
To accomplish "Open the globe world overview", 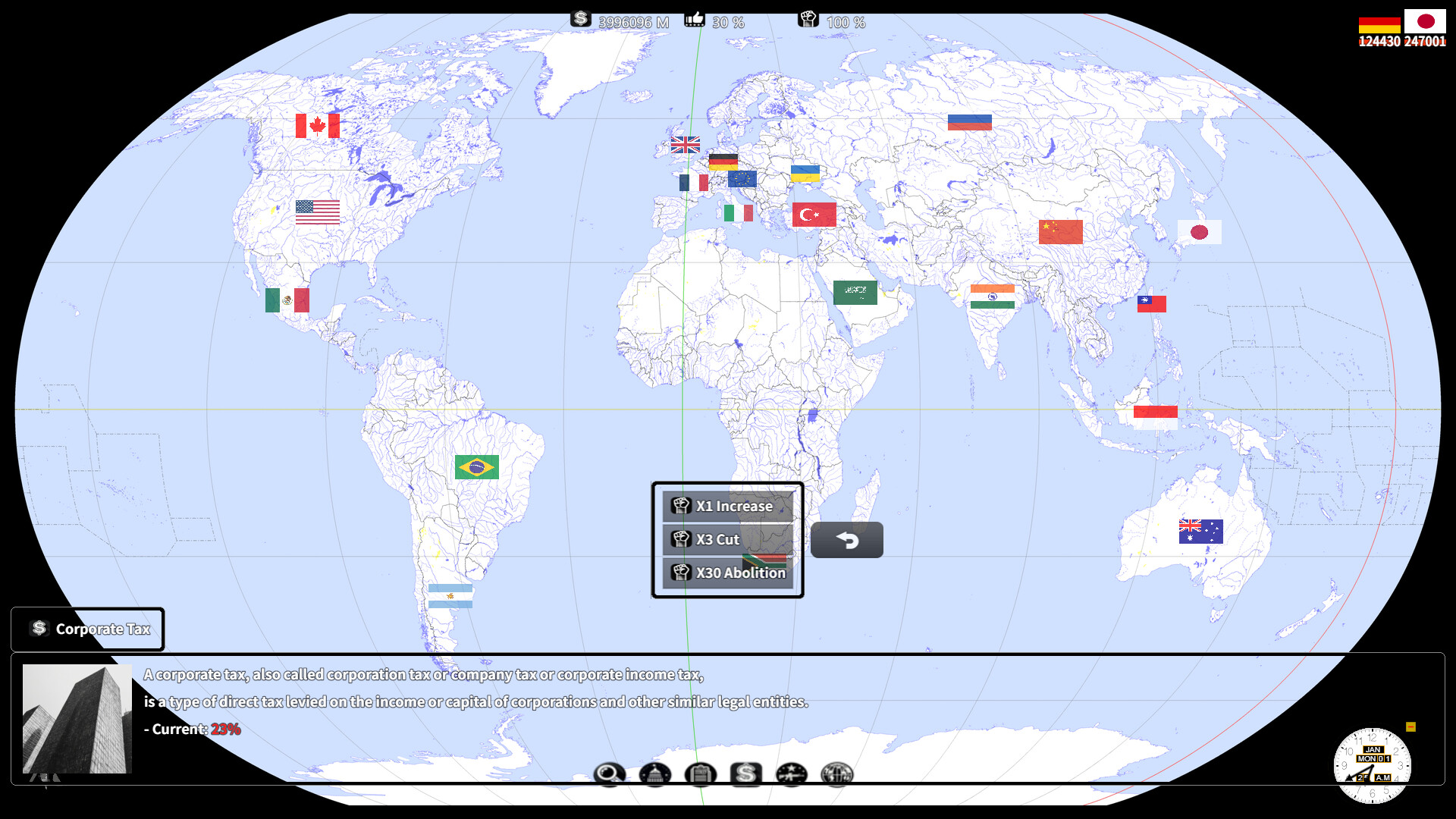I will coord(836,775).
